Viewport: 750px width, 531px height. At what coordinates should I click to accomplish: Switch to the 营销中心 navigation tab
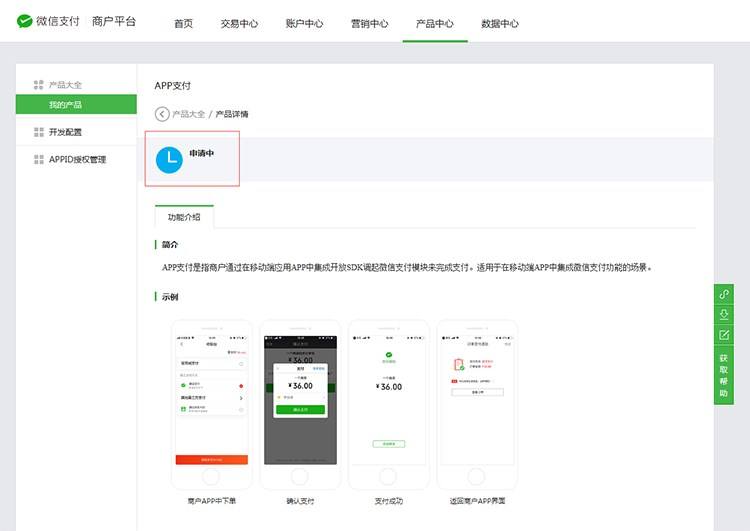coord(369,24)
